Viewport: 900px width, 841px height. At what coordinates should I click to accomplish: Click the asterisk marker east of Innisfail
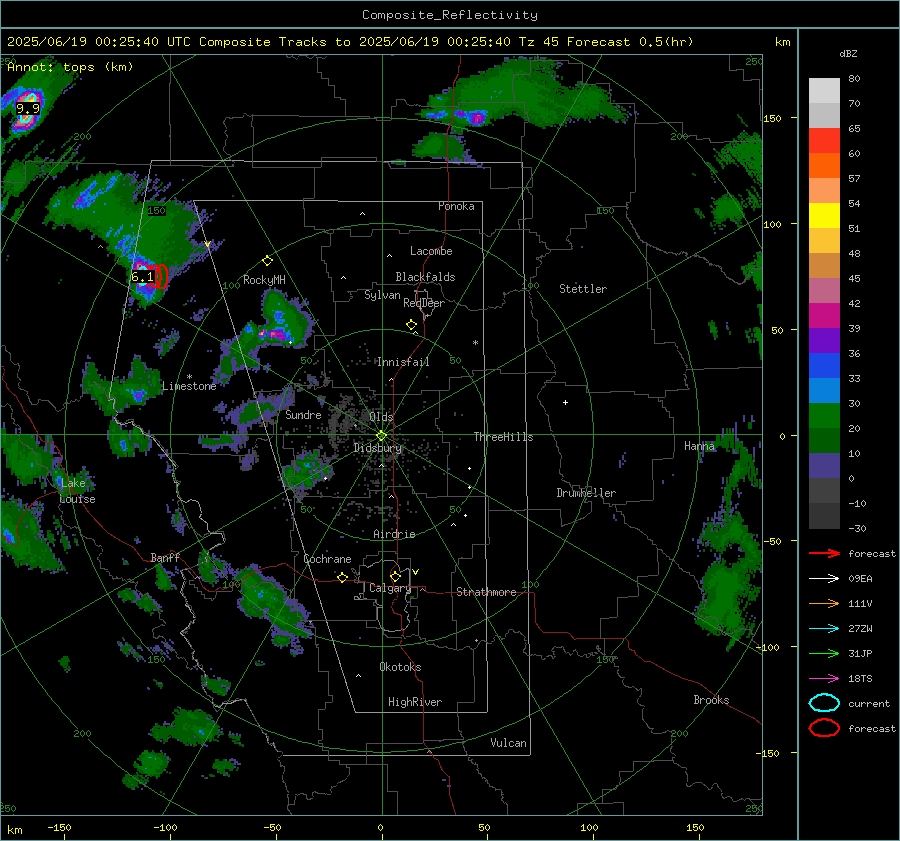point(475,343)
